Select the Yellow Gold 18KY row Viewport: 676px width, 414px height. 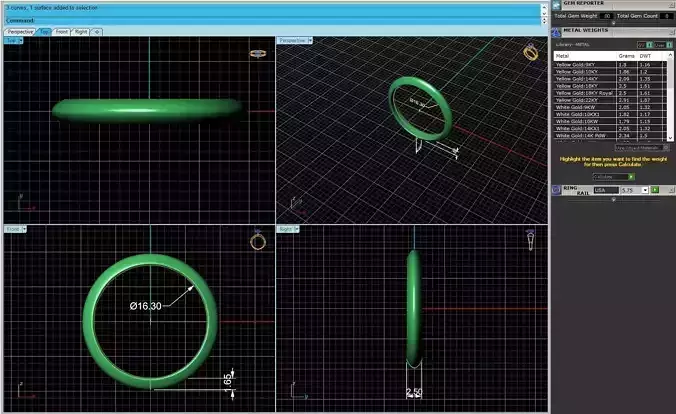point(610,86)
